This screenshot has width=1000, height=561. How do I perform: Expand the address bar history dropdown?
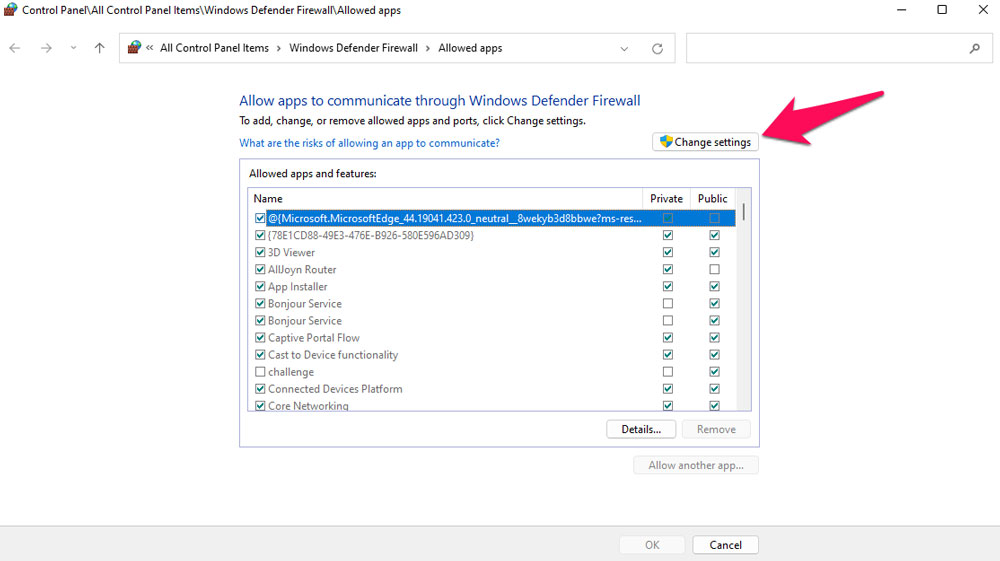pyautogui.click(x=624, y=48)
